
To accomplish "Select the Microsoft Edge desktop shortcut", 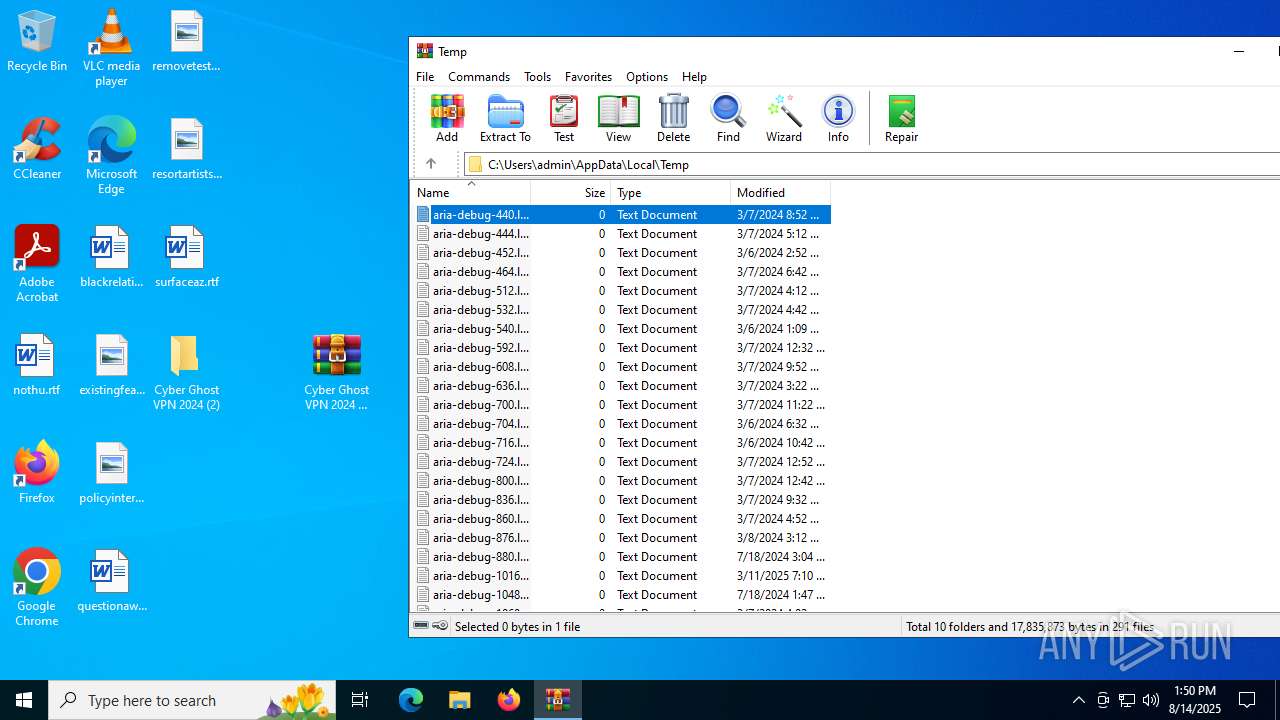I will (x=111, y=155).
